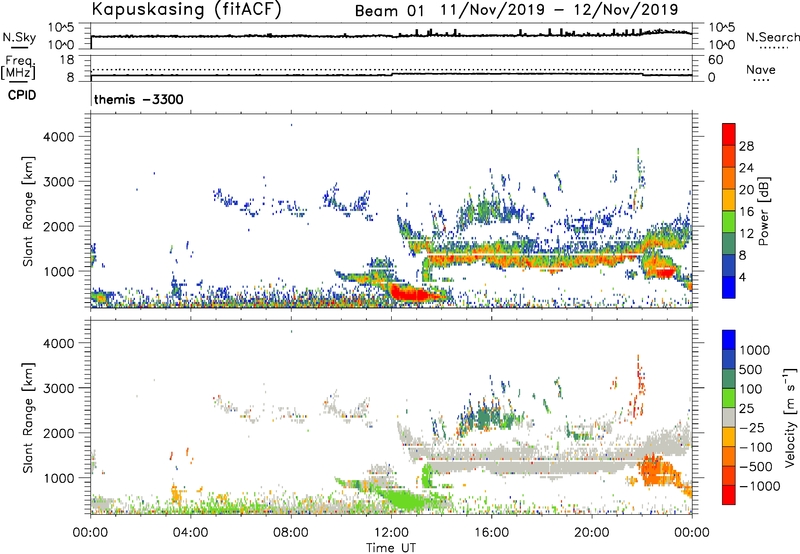Click the '100' velocity colorbar label

pos(751,389)
